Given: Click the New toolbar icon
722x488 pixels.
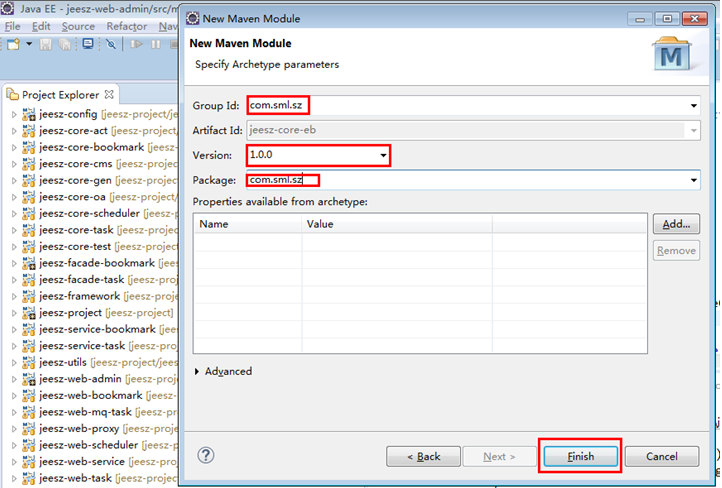Looking at the screenshot, I should coord(13,44).
